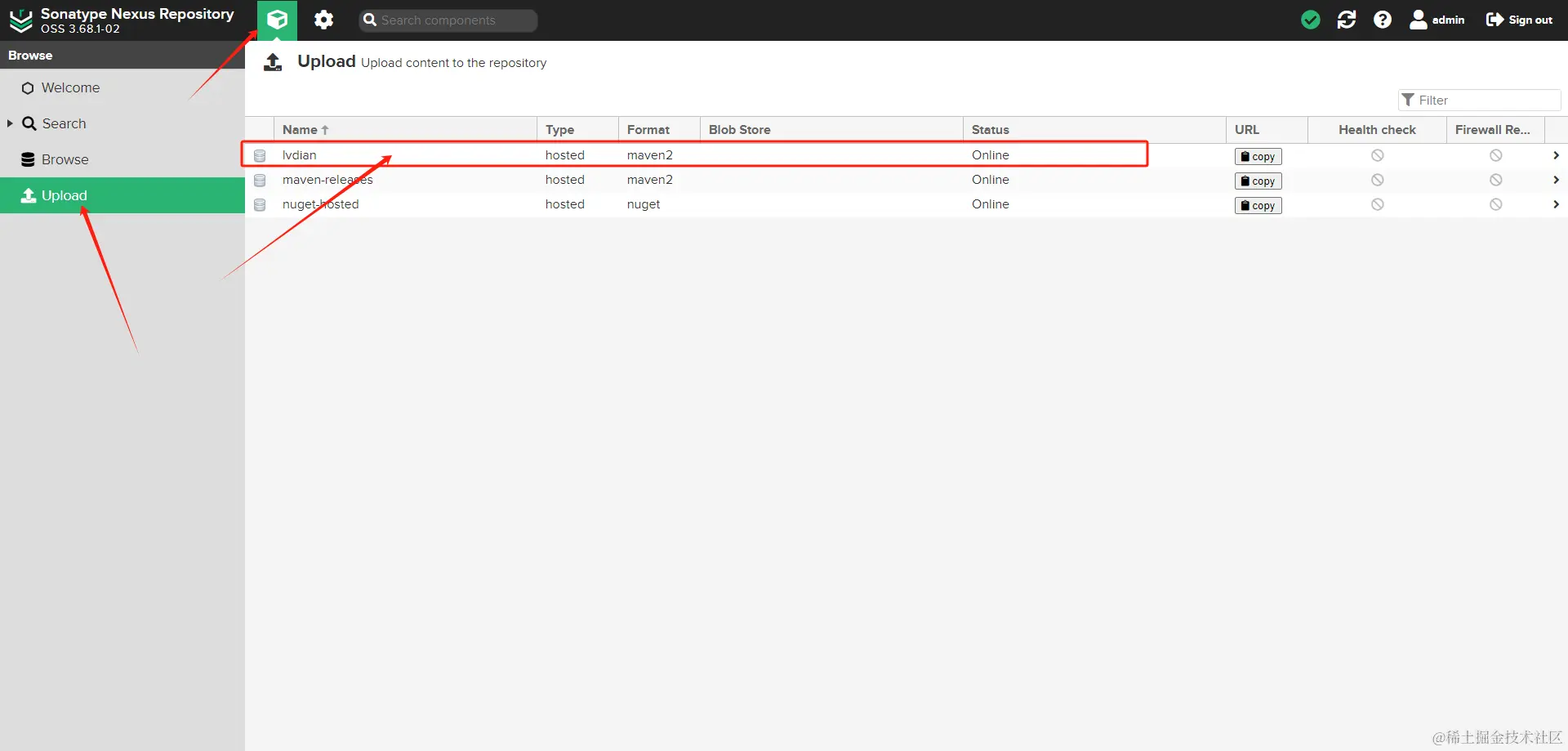1568x751 pixels.
Task: Click hosted type in the lvdian row
Action: coord(565,155)
